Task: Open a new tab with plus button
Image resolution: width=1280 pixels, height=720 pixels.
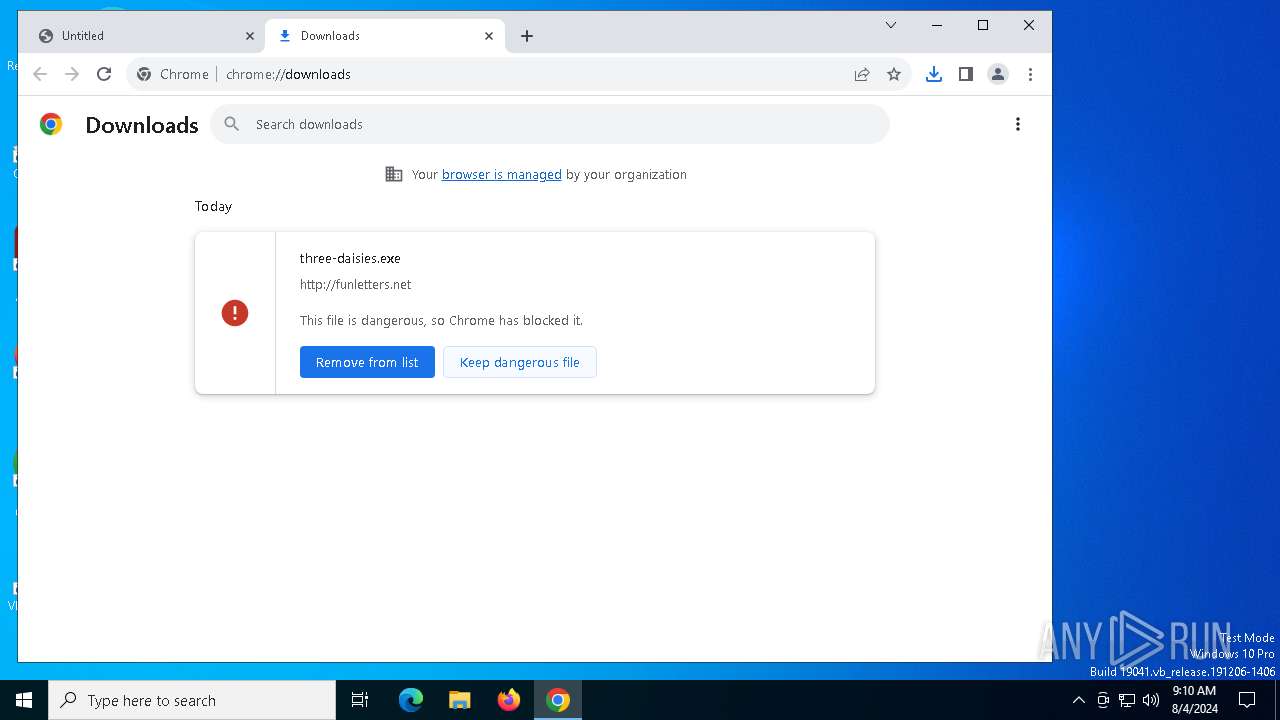Action: (527, 36)
